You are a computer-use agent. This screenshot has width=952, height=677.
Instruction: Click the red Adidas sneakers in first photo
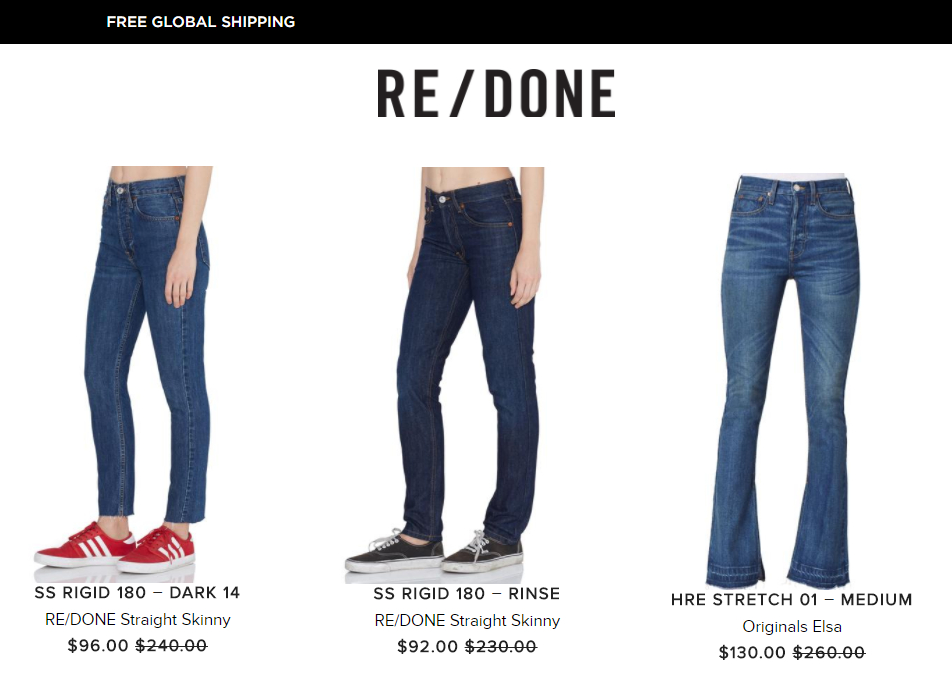[x=115, y=548]
